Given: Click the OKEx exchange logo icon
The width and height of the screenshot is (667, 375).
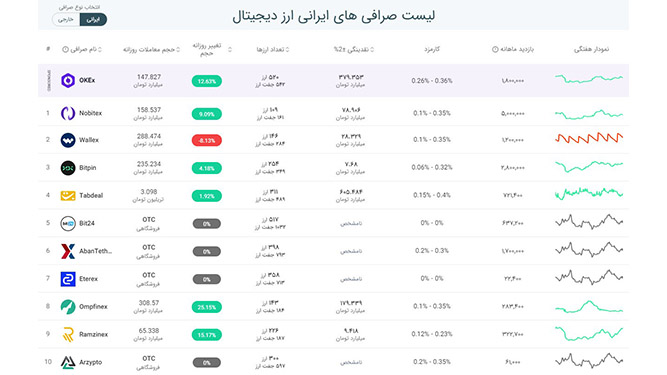Looking at the screenshot, I should click(68, 80).
